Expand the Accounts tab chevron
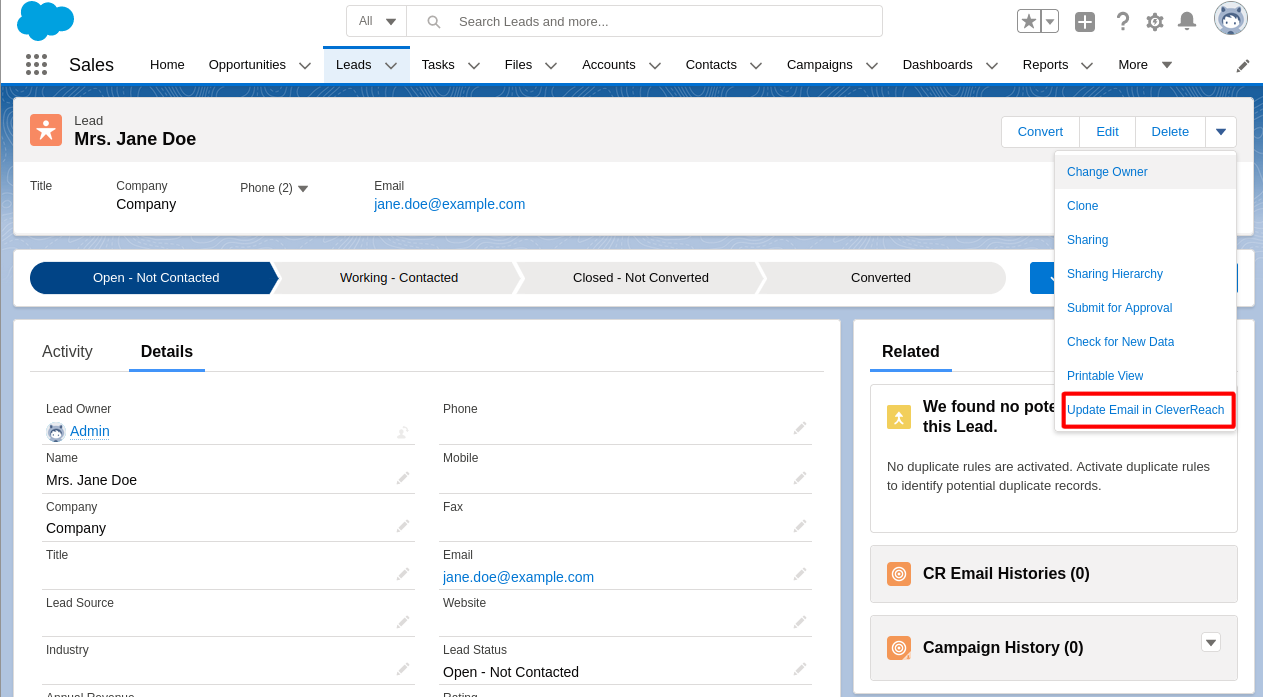This screenshot has width=1263, height=697. point(655,65)
